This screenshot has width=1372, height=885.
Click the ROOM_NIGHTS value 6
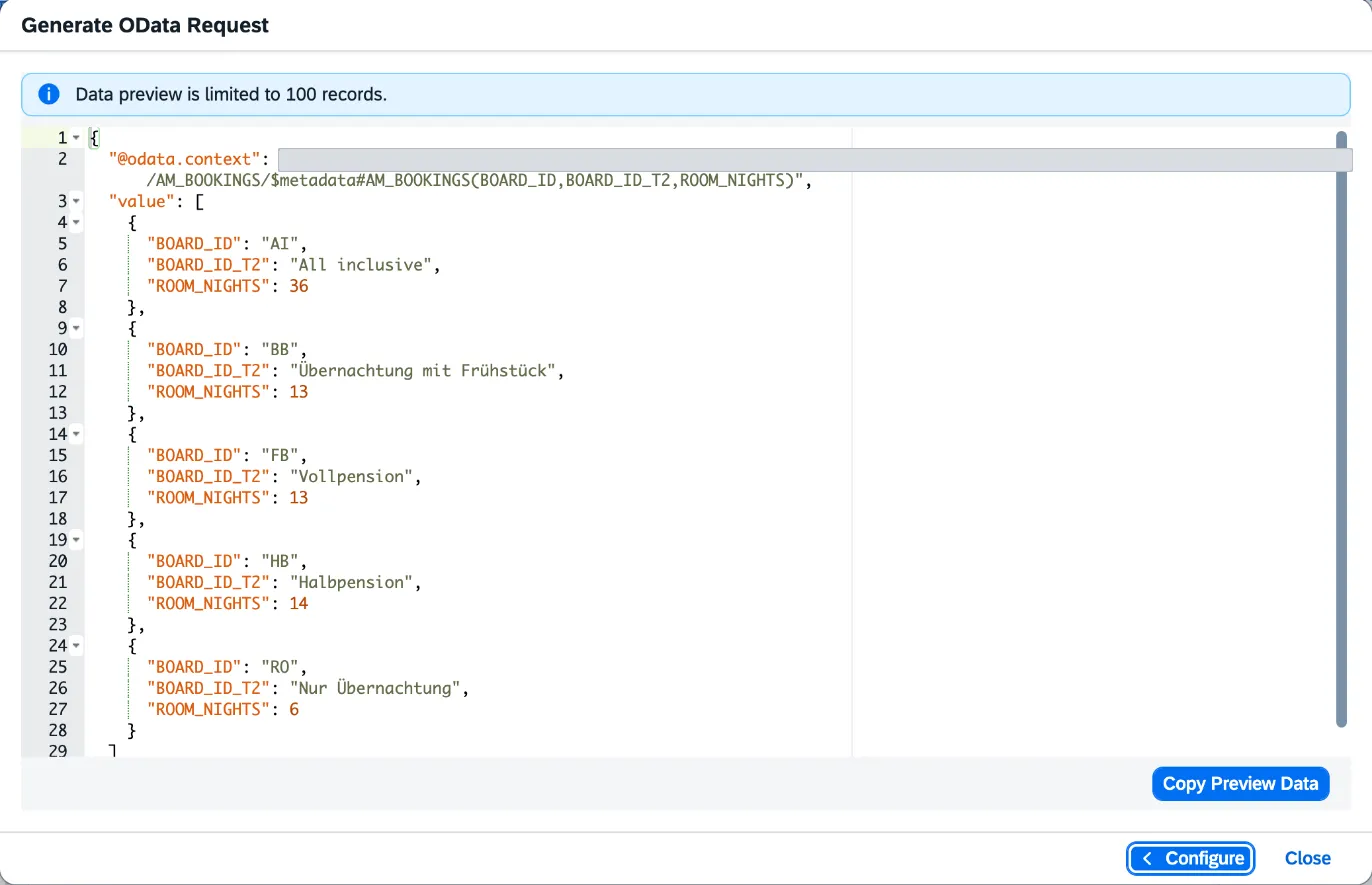(294, 710)
